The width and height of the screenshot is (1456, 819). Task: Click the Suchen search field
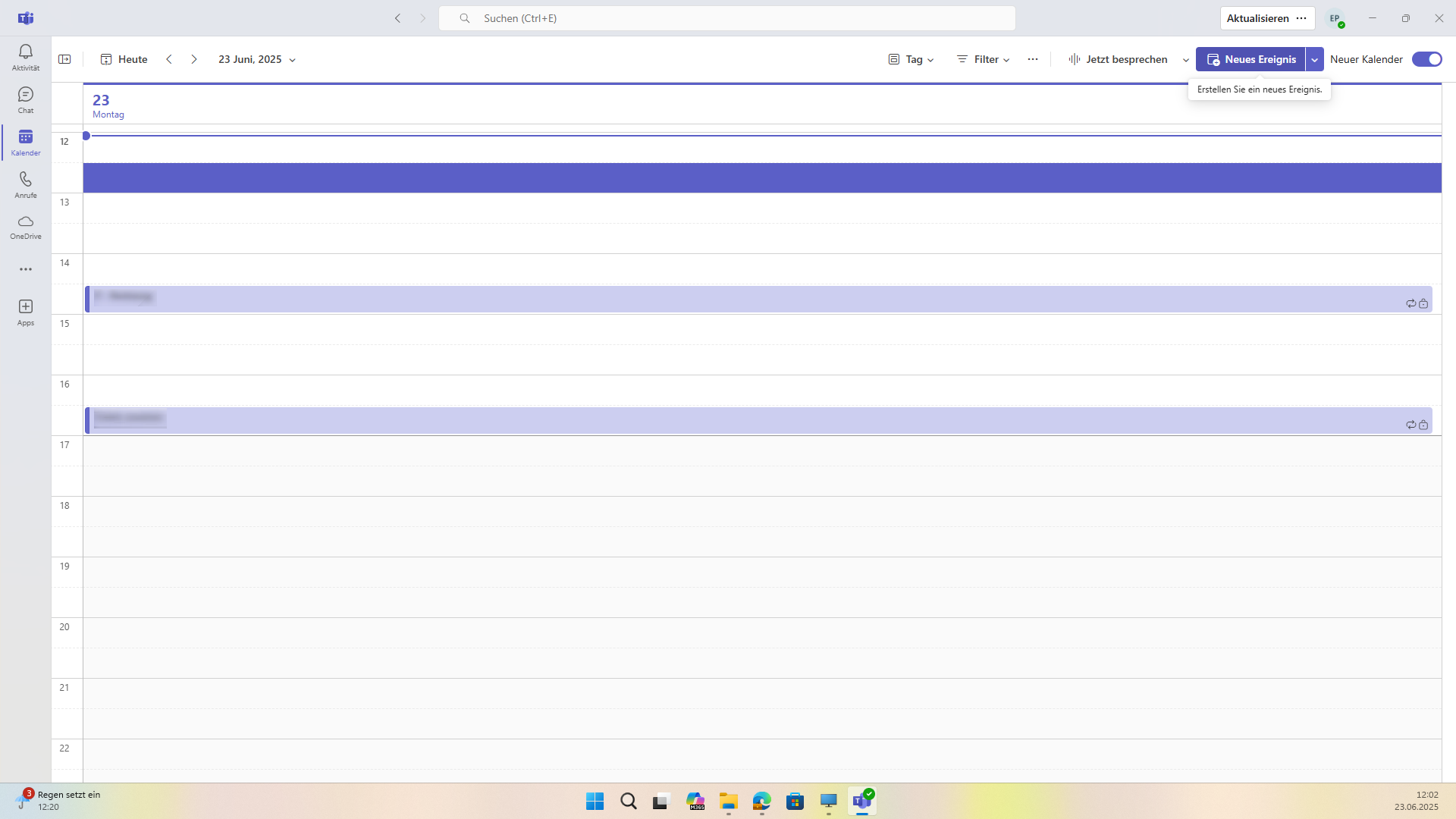(726, 18)
